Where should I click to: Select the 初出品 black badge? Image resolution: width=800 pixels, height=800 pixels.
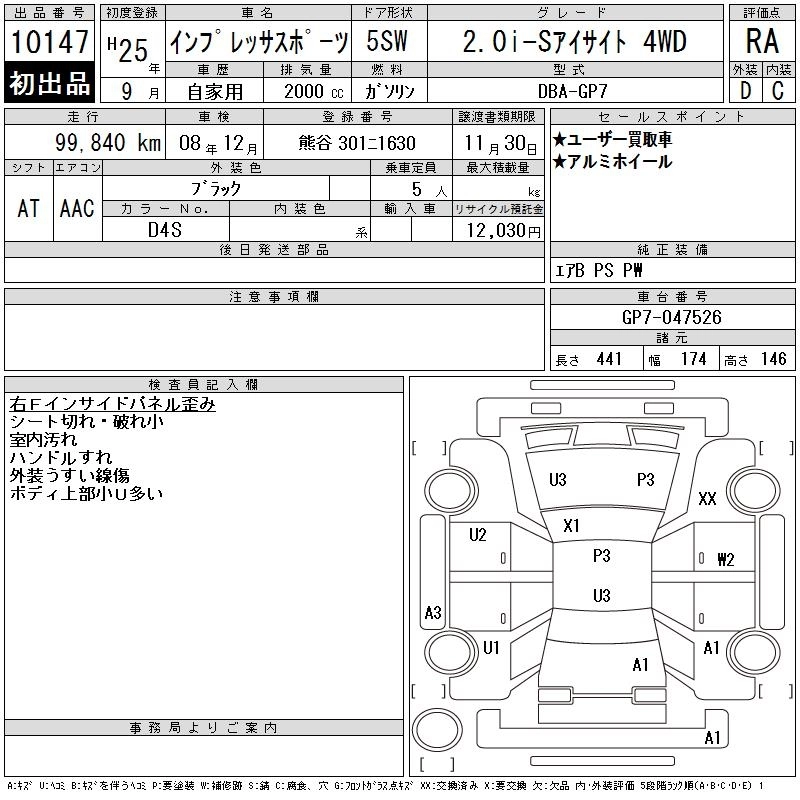pos(49,83)
